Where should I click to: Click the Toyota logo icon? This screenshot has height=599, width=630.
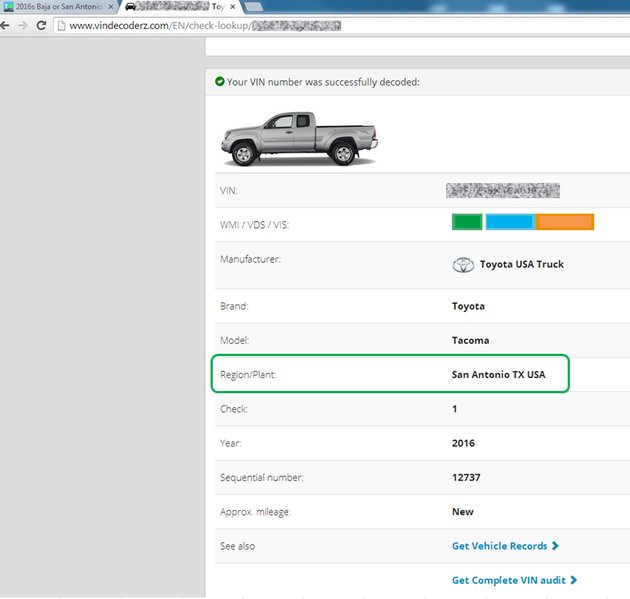point(463,265)
